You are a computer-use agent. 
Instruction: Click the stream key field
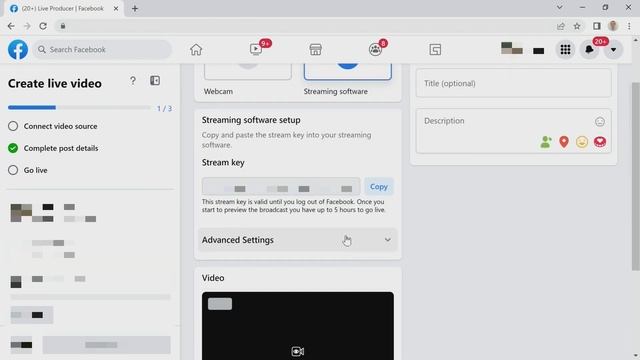[x=281, y=187]
